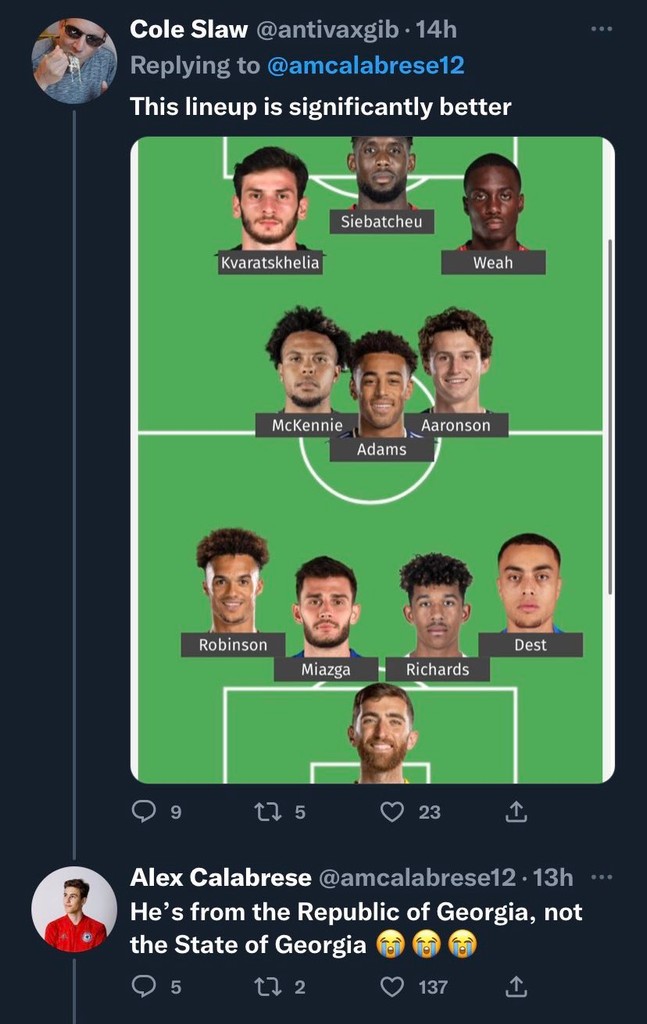Select the Siebatcheu player photo
This screenshot has height=1024, width=647.
click(381, 170)
